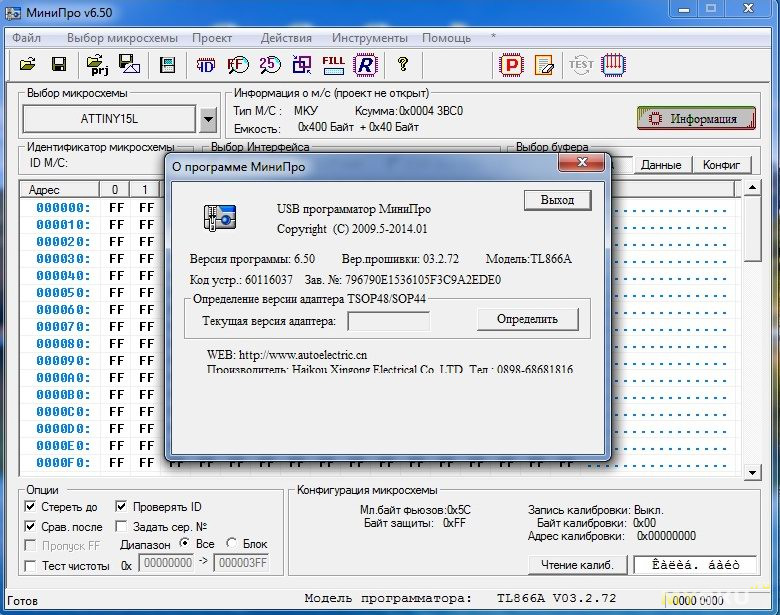Click the Save floppy disk icon
Screen dimensions: 780x615
pyautogui.click(x=59, y=64)
